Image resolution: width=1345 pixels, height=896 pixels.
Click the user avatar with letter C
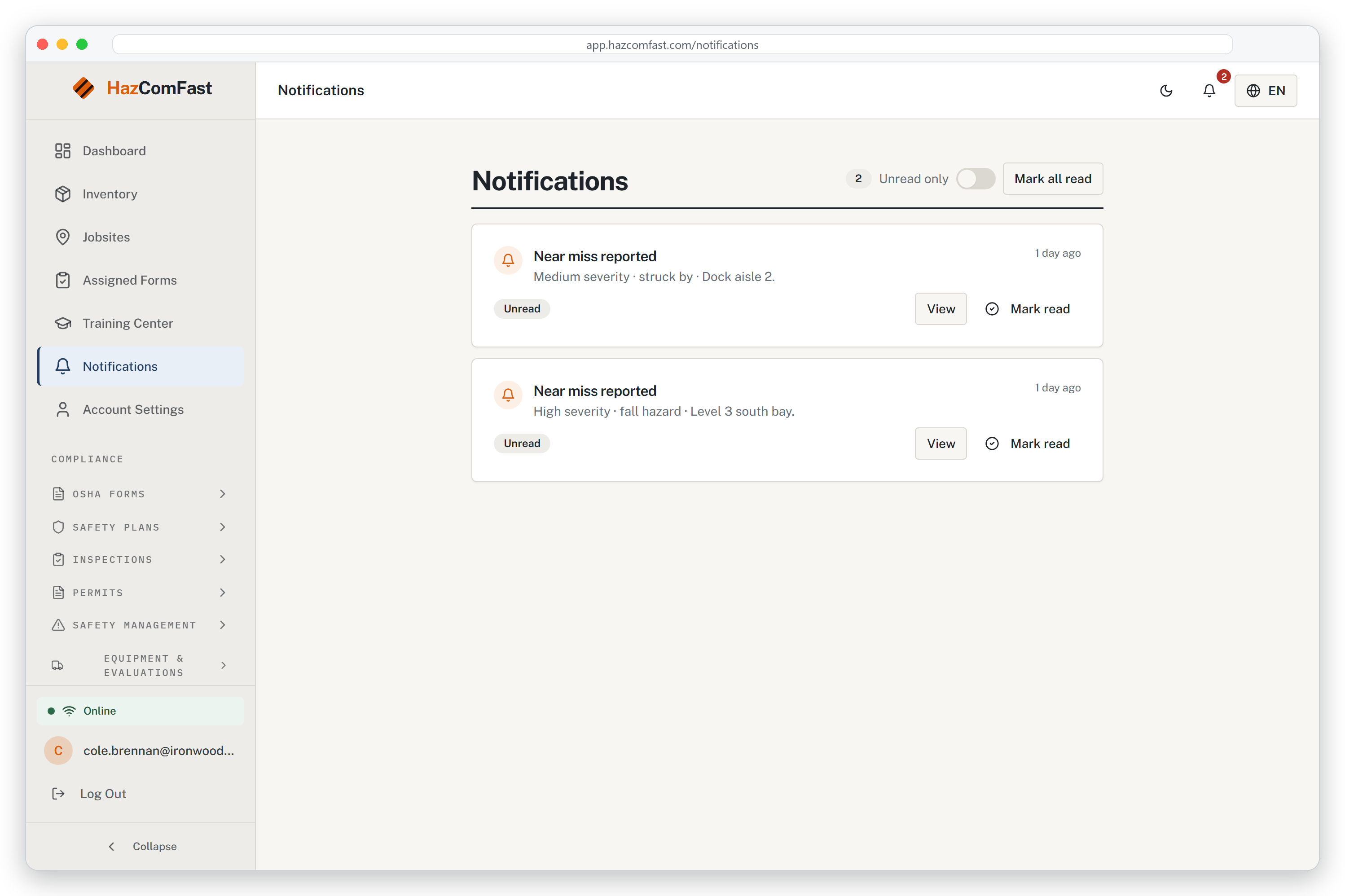[x=58, y=750]
